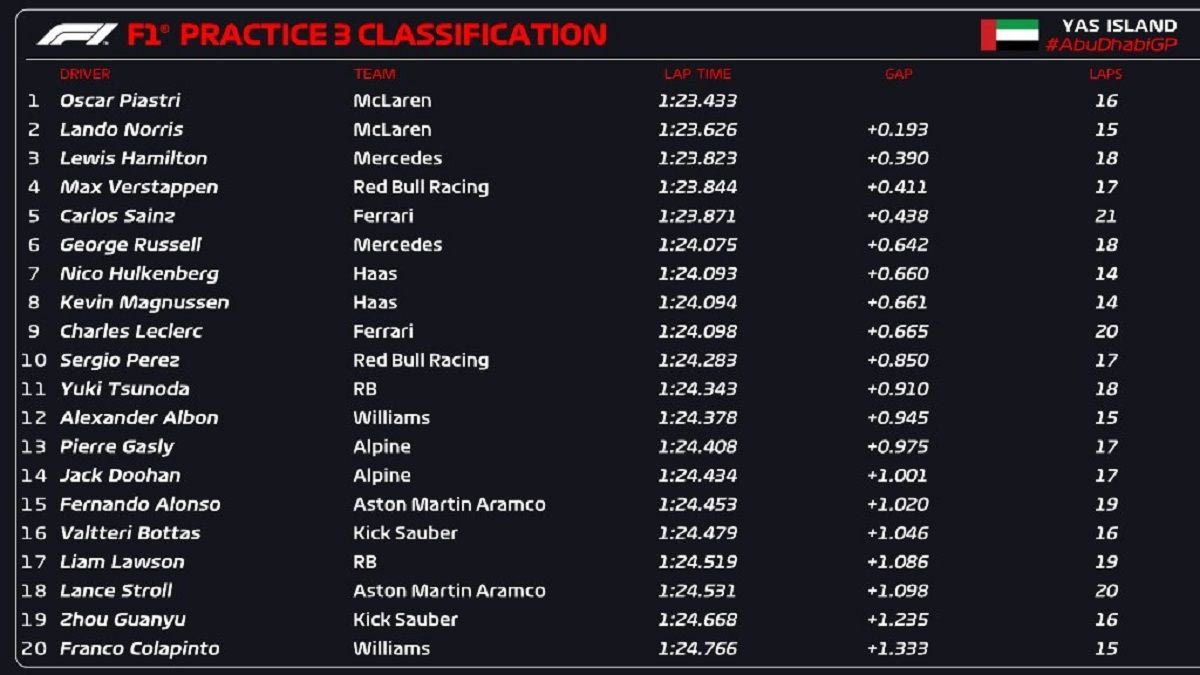The image size is (1200, 675).
Task: Select Zhou Guanyu's Kick Sauber team
Action: (405, 620)
